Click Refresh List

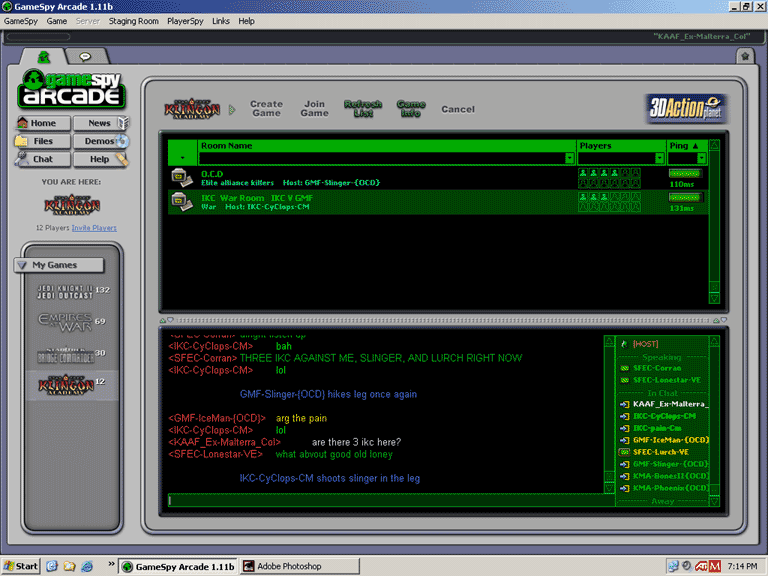coord(363,109)
